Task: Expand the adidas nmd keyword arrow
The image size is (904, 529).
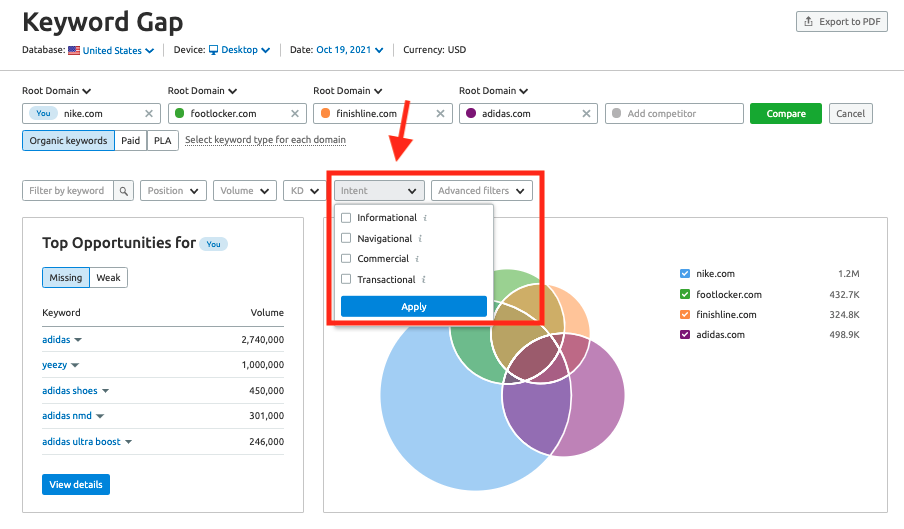Action: (x=100, y=416)
